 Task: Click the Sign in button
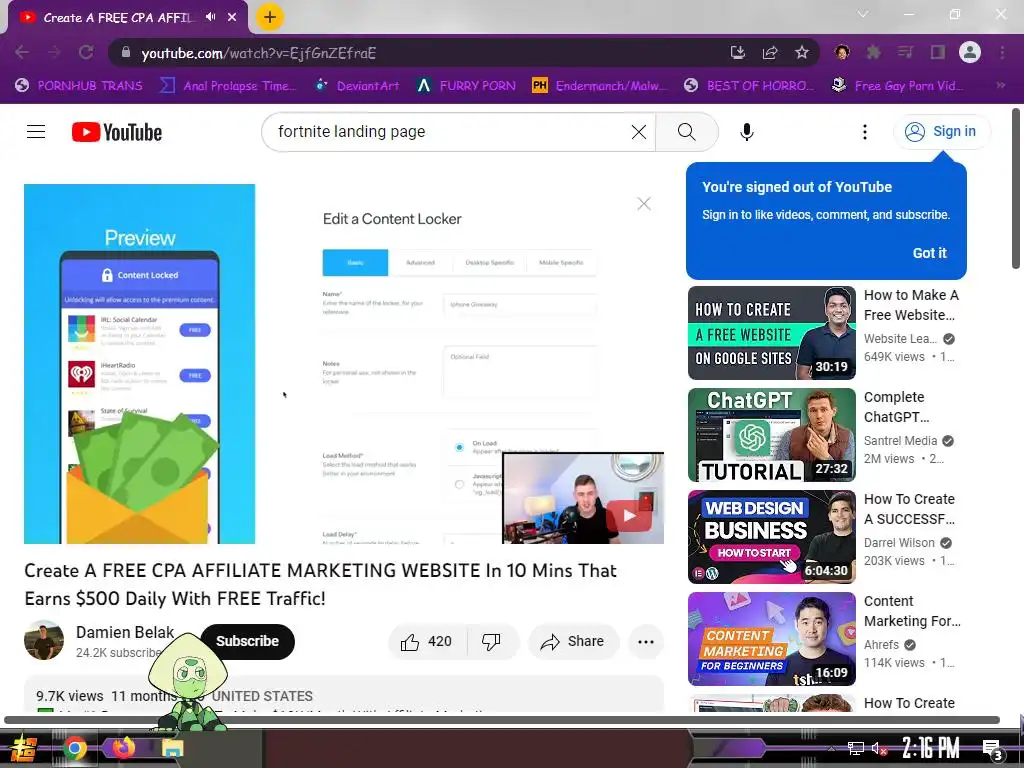[x=942, y=131]
